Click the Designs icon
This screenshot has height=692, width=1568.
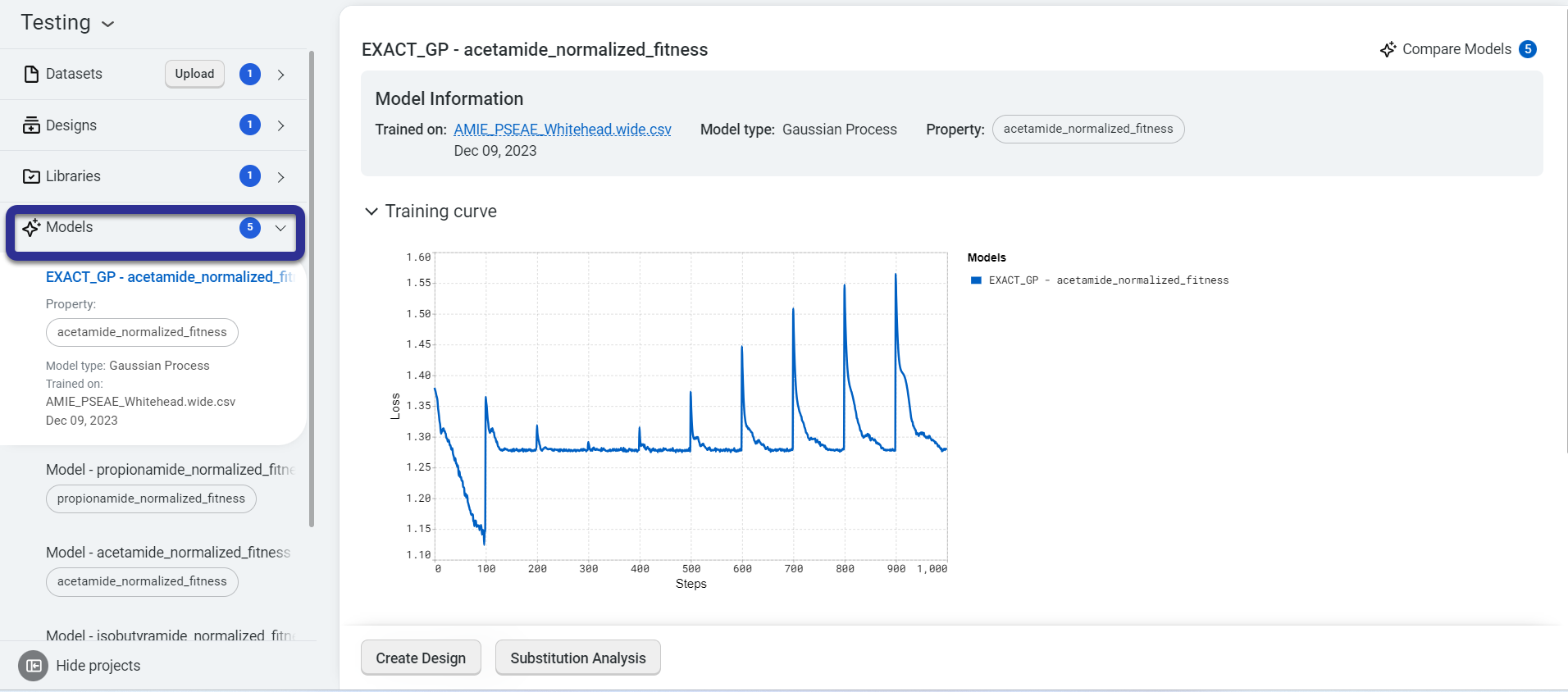(31, 125)
